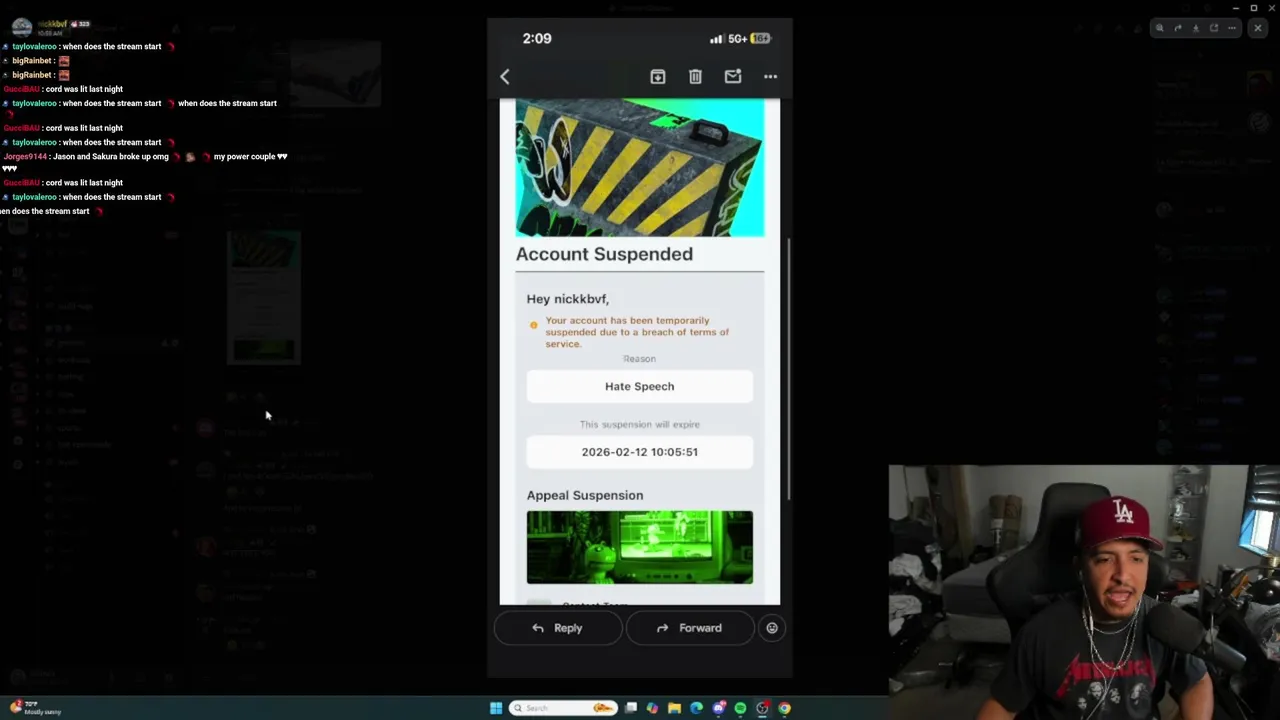
Task: Open File Explorer from taskbar
Action: (674, 708)
